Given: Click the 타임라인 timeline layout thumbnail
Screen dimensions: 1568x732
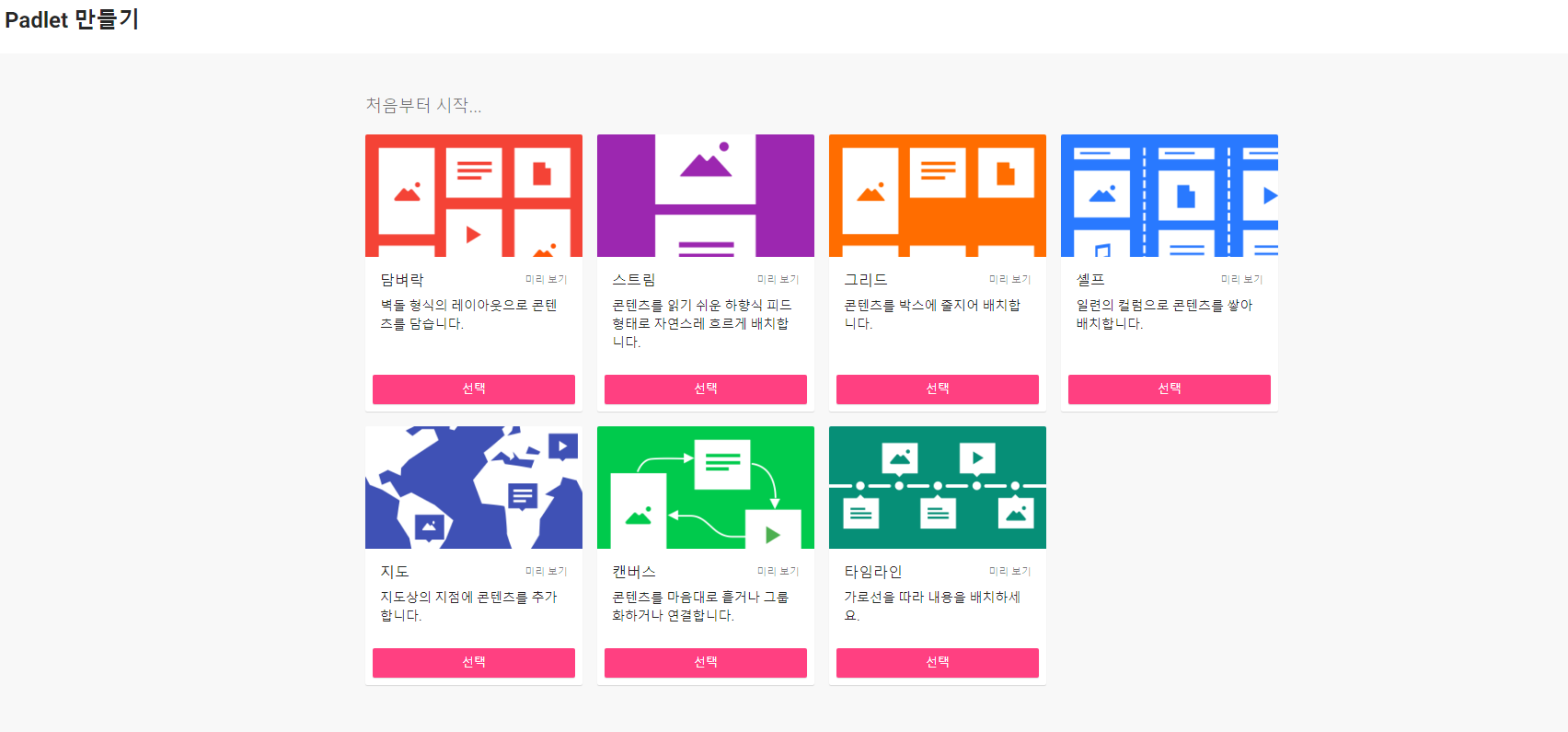Looking at the screenshot, I should (x=938, y=487).
